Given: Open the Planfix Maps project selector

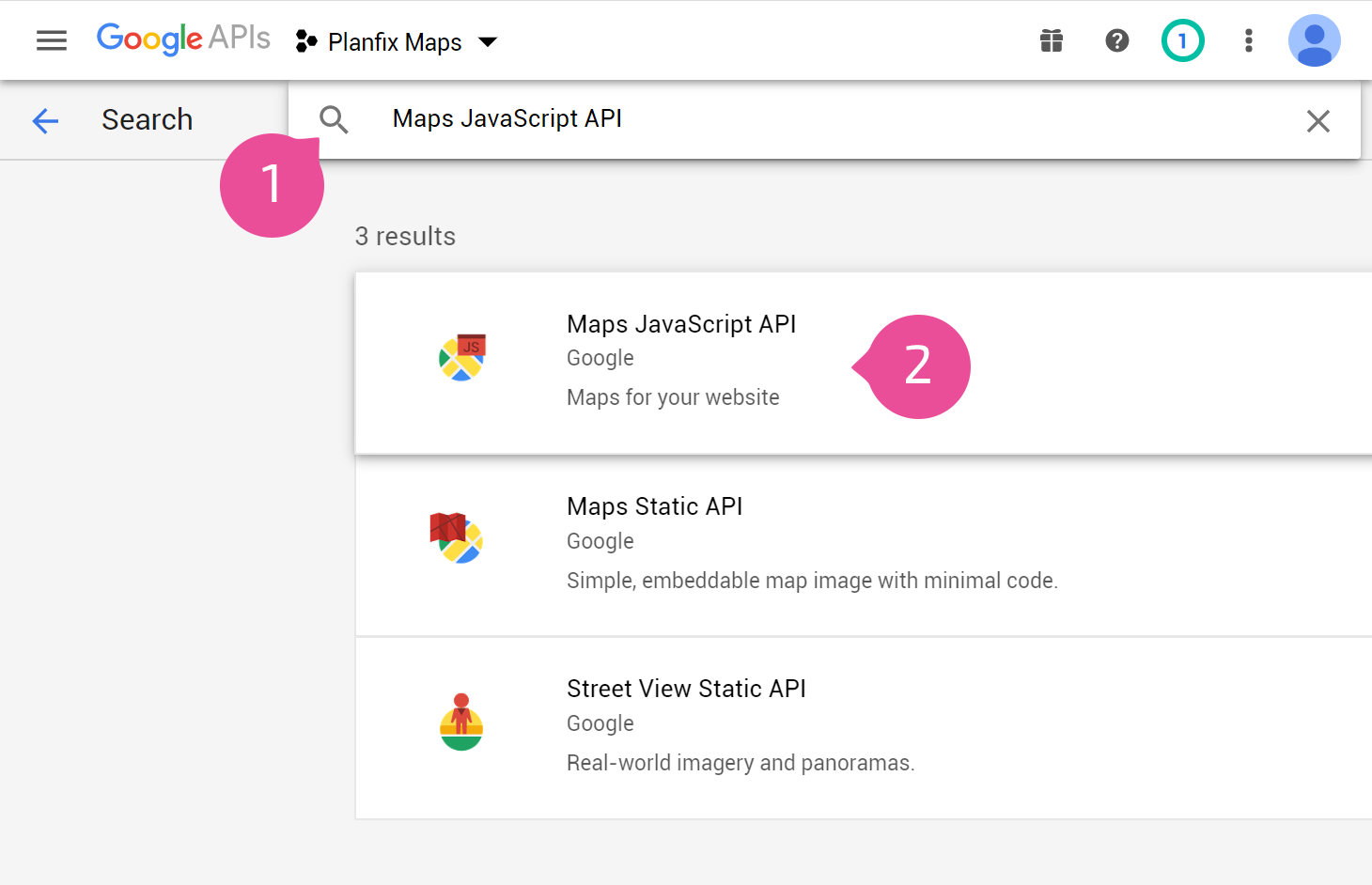Looking at the screenshot, I should pos(397,41).
